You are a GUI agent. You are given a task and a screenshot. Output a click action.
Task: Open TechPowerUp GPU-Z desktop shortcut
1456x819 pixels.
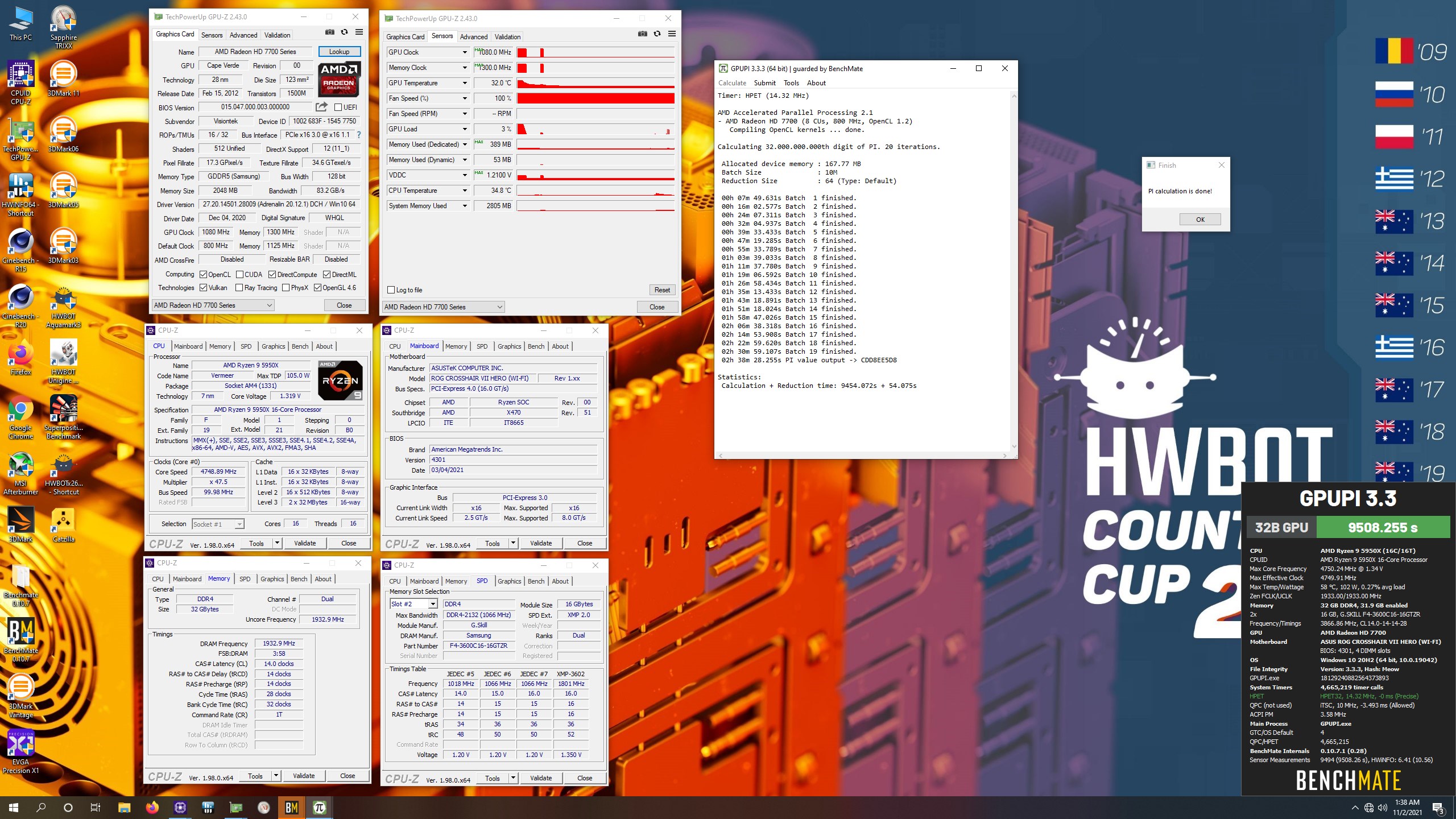[21, 138]
